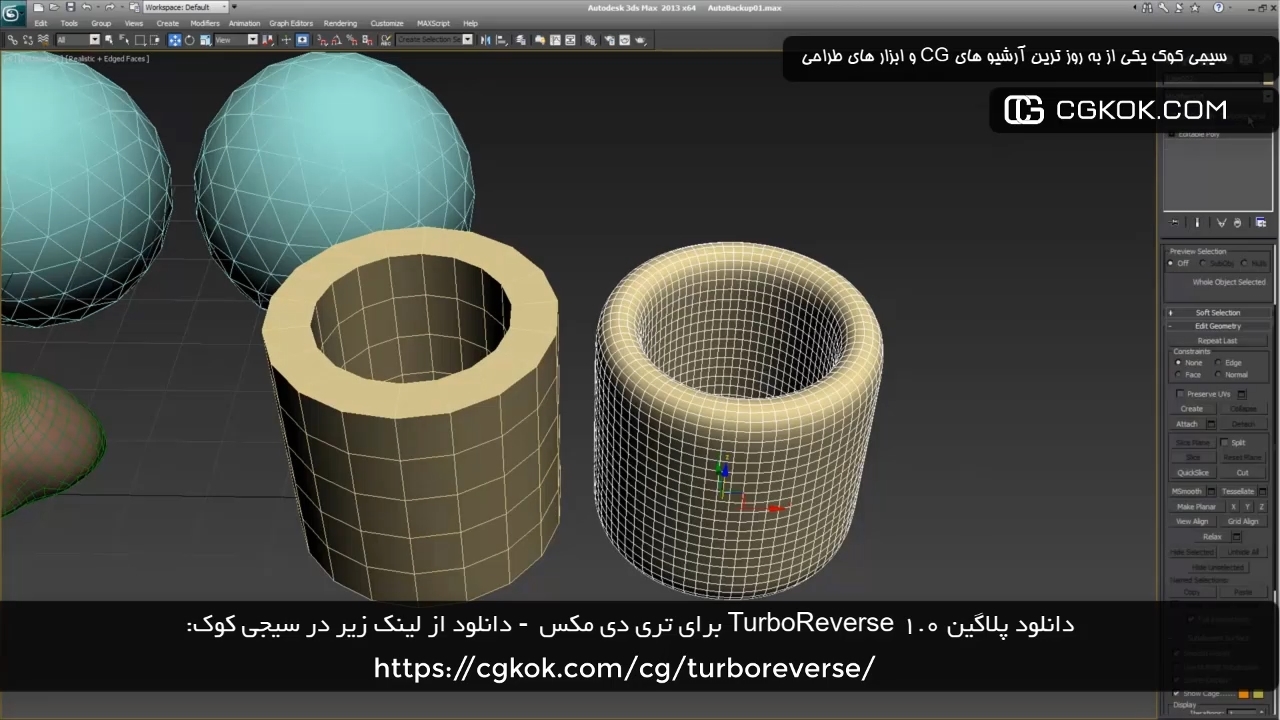Viewport: 1280px width, 720px height.
Task: Select the Edge constraint radio button
Action: 1218,363
